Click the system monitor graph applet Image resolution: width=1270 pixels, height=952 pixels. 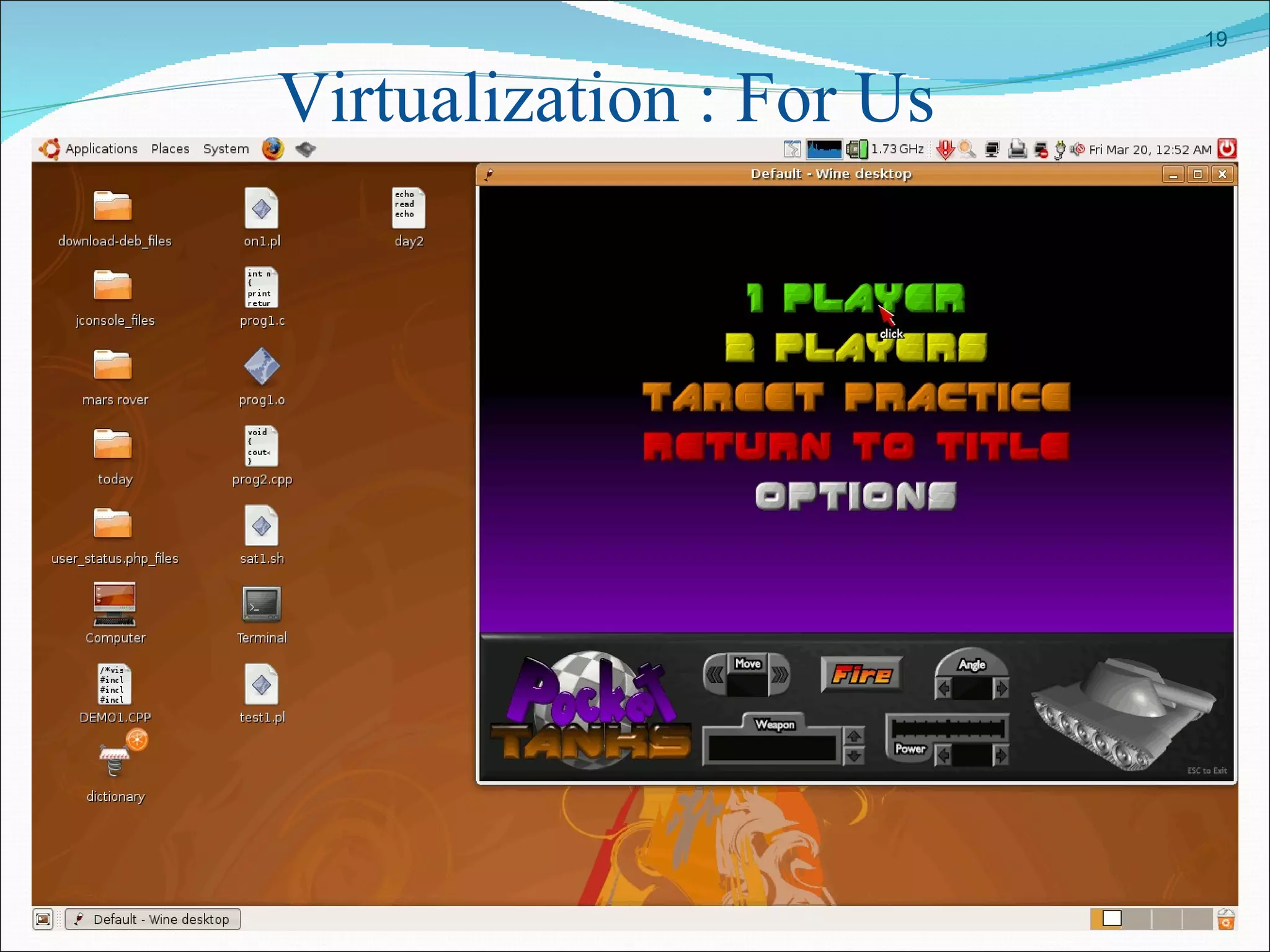pyautogui.click(x=824, y=149)
